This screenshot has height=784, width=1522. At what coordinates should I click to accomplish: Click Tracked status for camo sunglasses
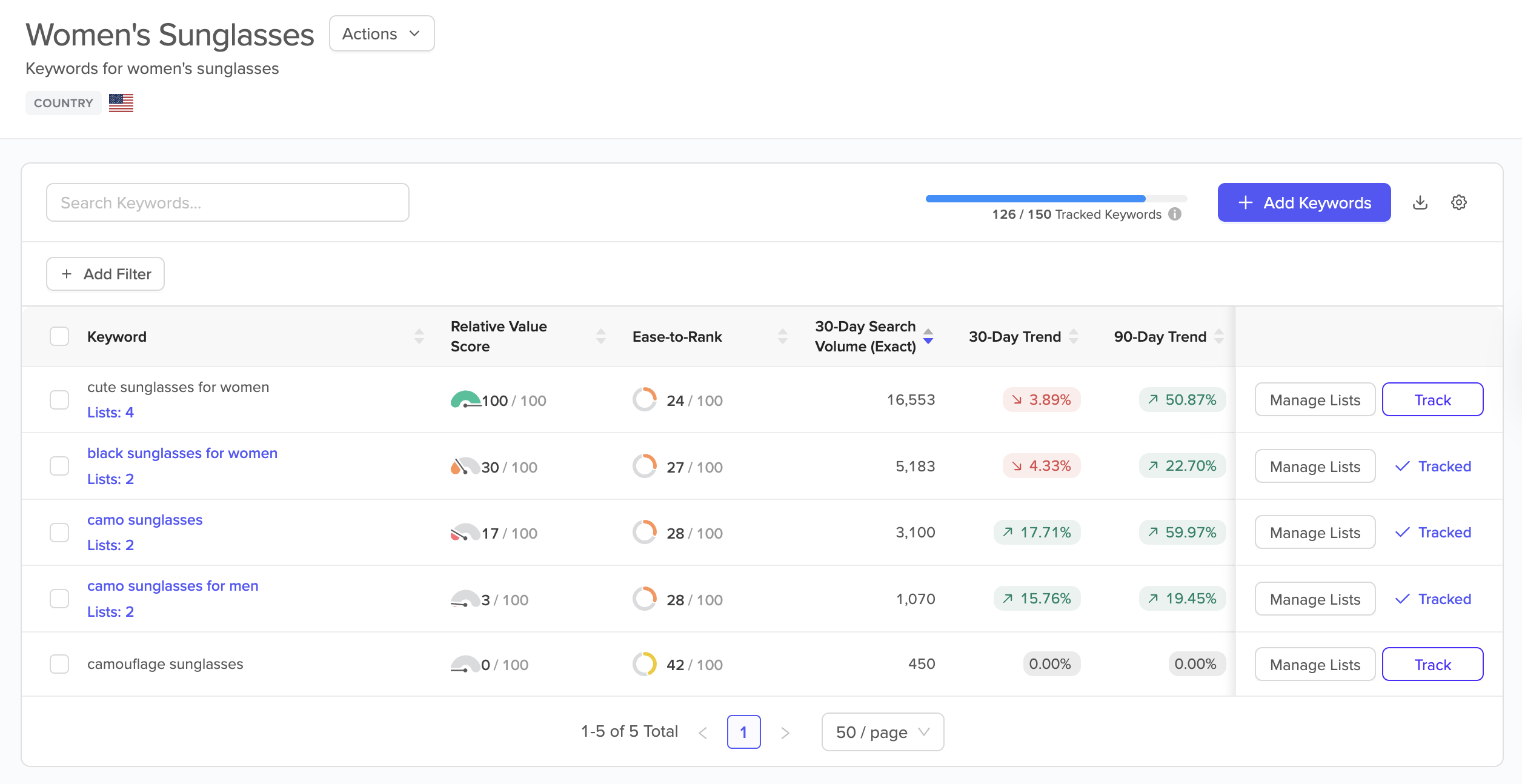1433,533
